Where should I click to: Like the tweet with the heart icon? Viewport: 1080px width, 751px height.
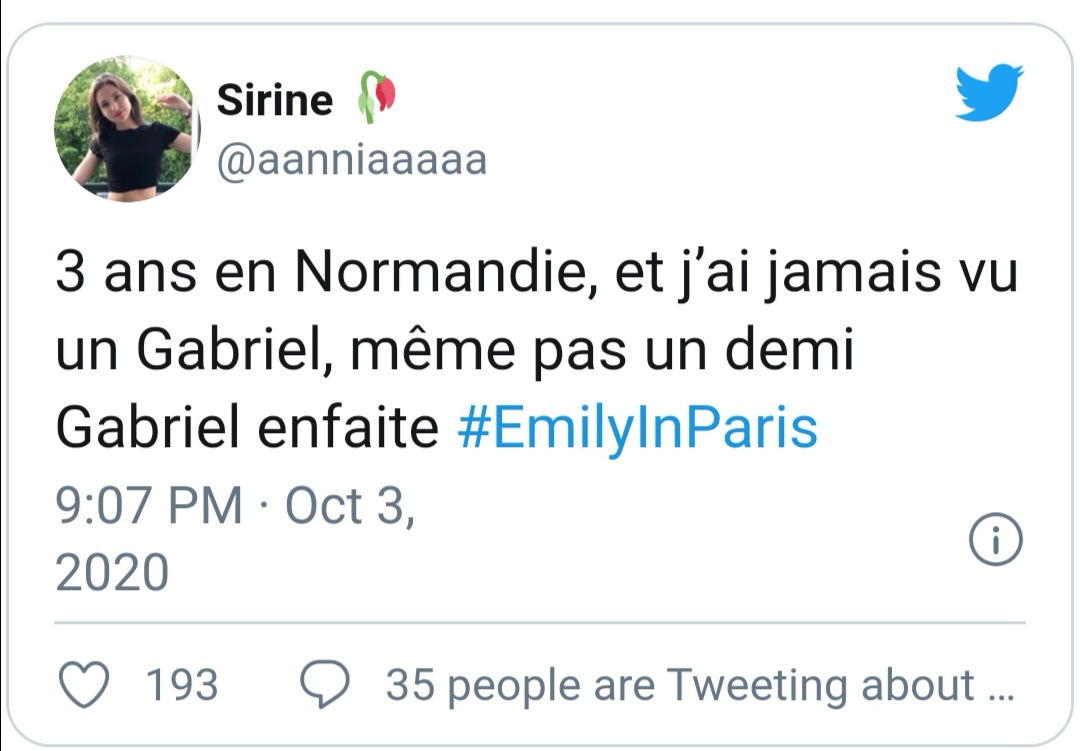point(84,685)
